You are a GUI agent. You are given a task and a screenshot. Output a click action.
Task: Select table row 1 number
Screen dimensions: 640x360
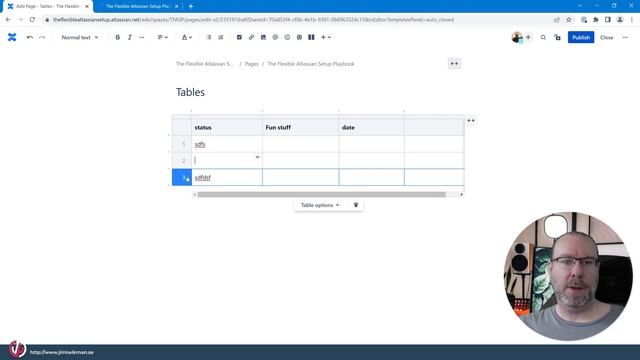tap(182, 144)
